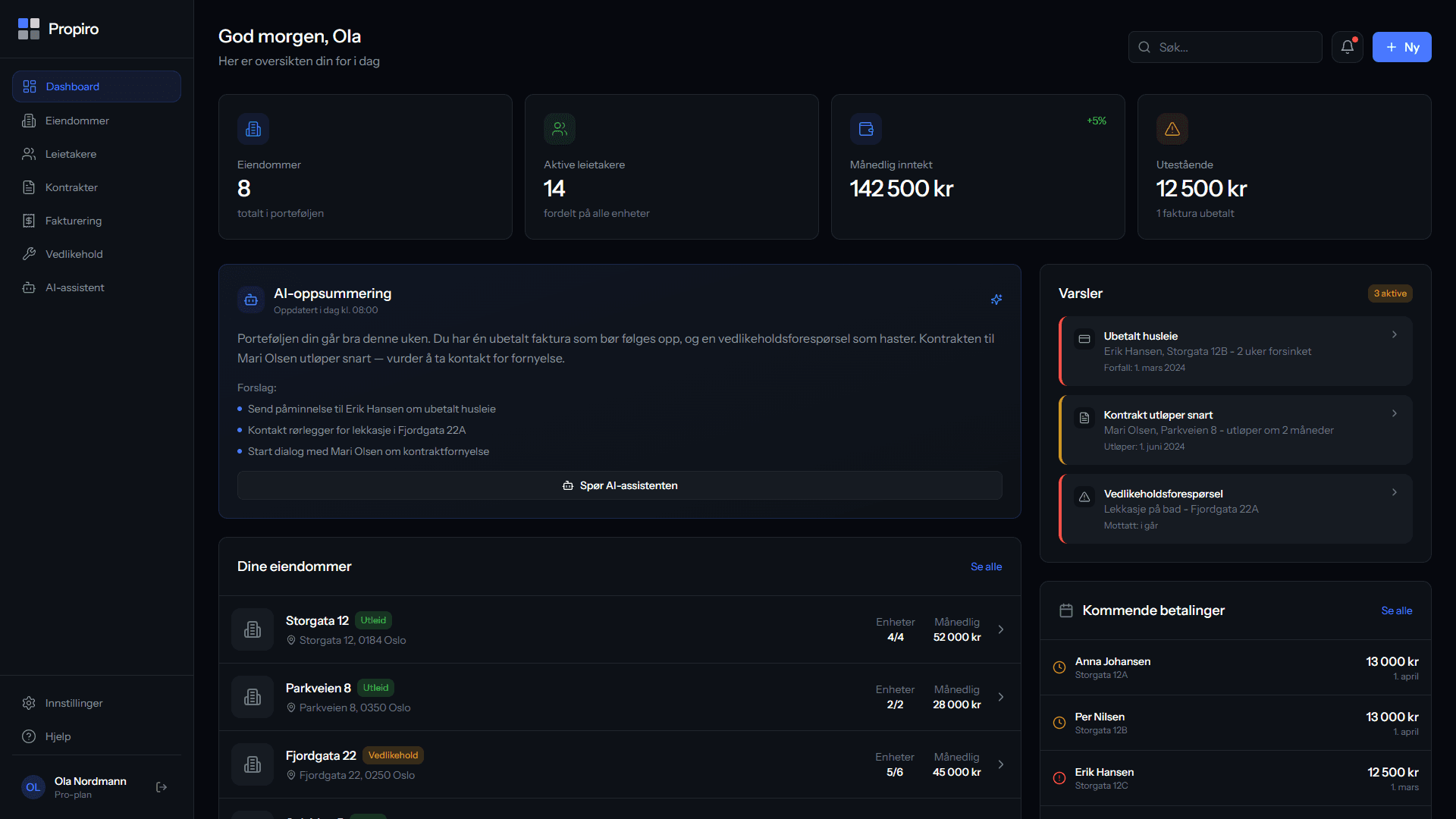Click Se alle in Dine eiendommer
Viewport: 1456px width, 819px height.
pyautogui.click(x=986, y=566)
